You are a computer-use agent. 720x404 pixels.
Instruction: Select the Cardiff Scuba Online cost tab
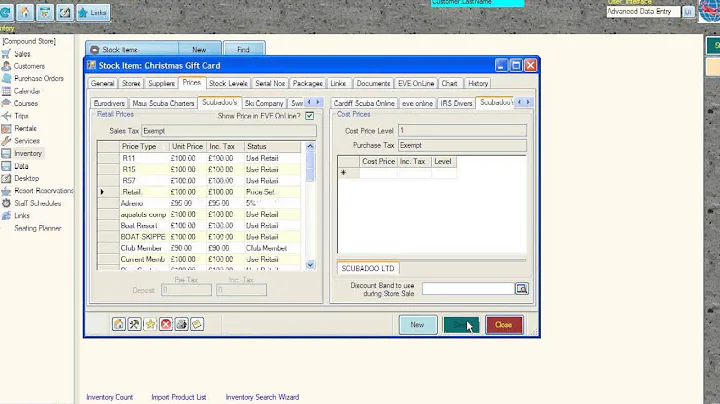pos(364,103)
